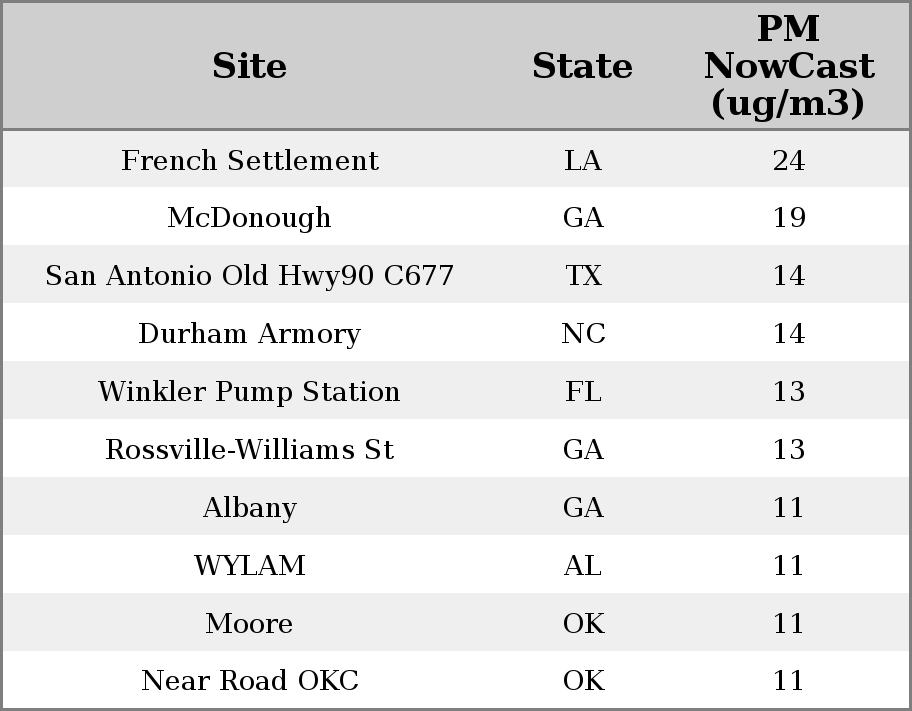Image resolution: width=912 pixels, height=711 pixels.
Task: Select the AL state cell
Action: coord(583,566)
